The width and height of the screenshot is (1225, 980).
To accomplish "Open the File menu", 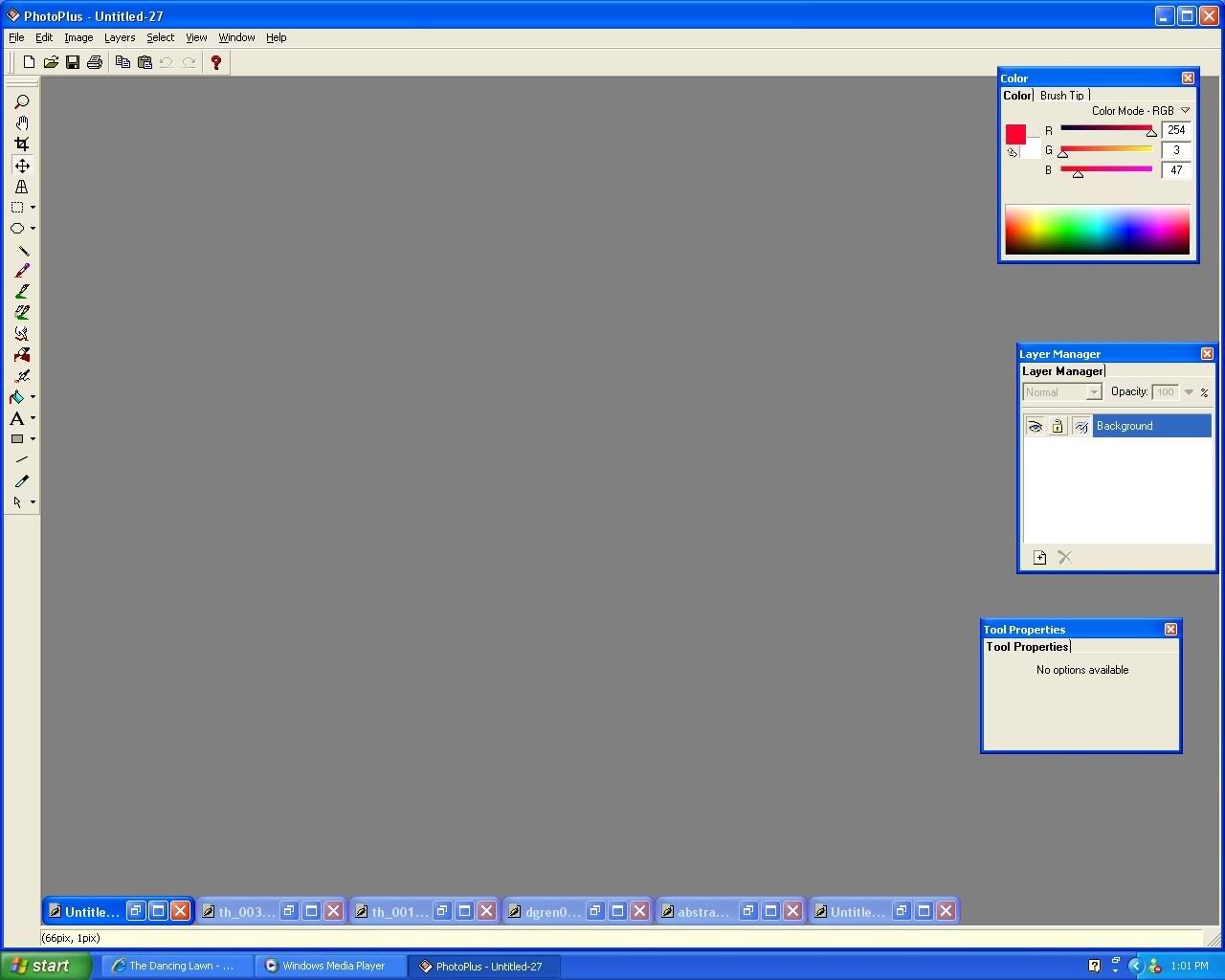I will pos(16,37).
